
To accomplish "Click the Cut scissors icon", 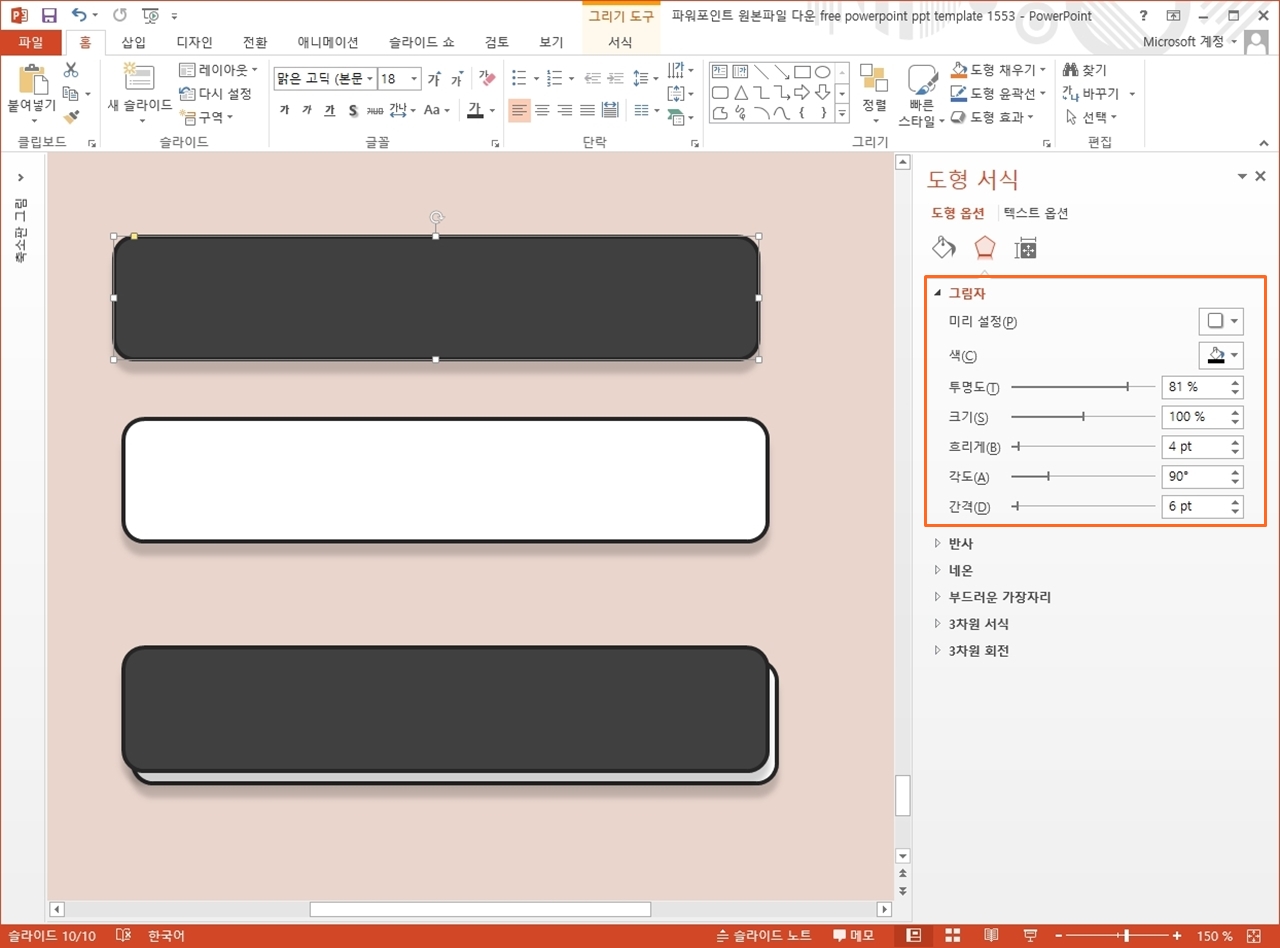I will [70, 70].
